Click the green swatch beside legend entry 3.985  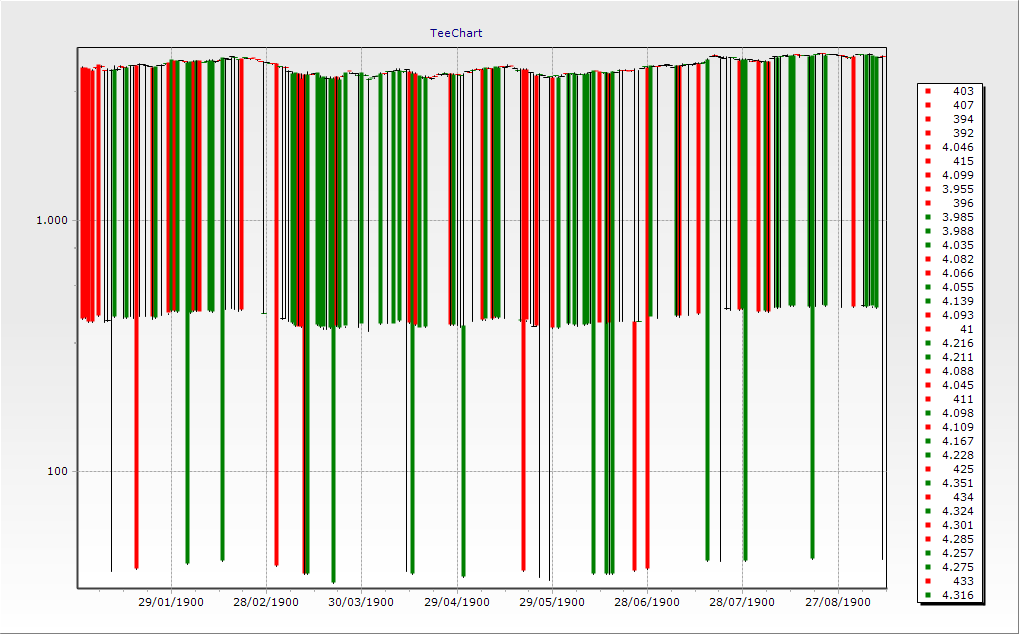tap(928, 218)
